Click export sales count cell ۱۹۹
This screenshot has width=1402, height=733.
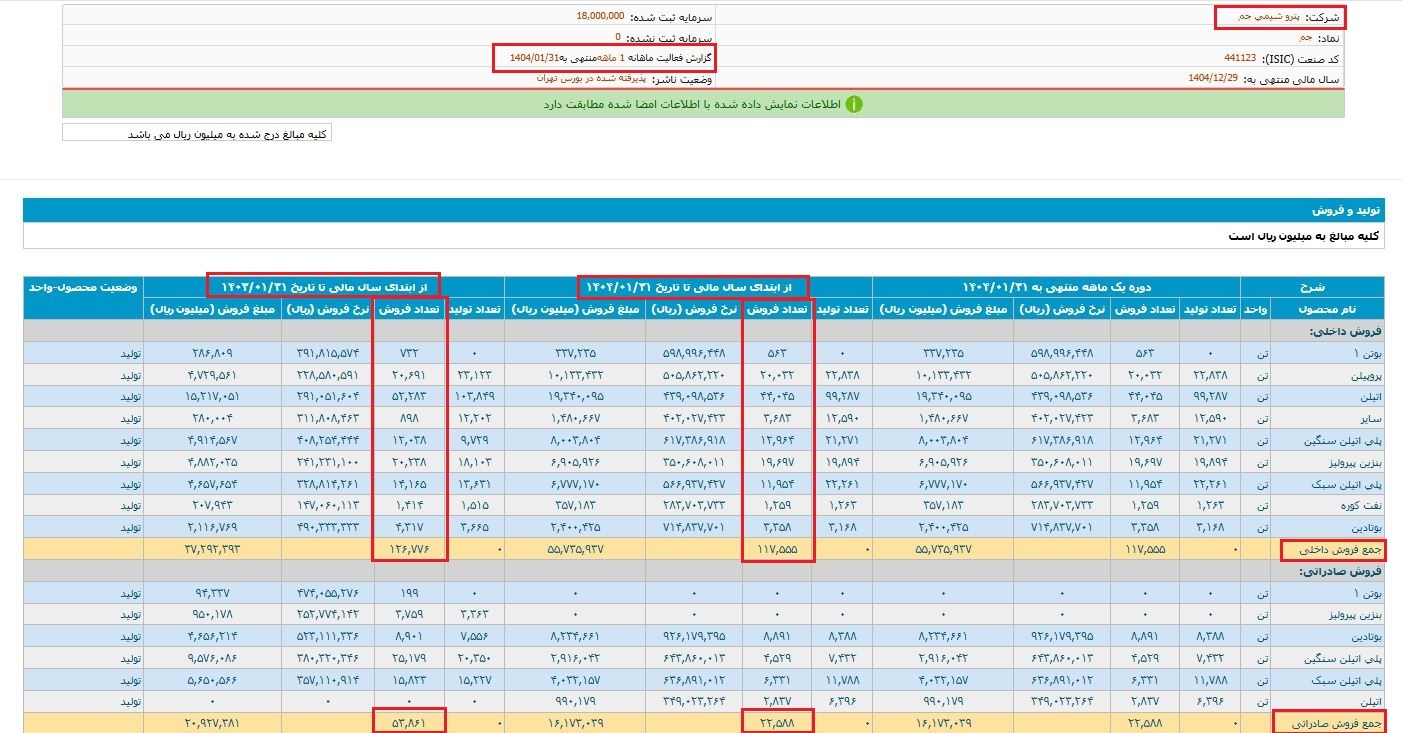(x=408, y=593)
